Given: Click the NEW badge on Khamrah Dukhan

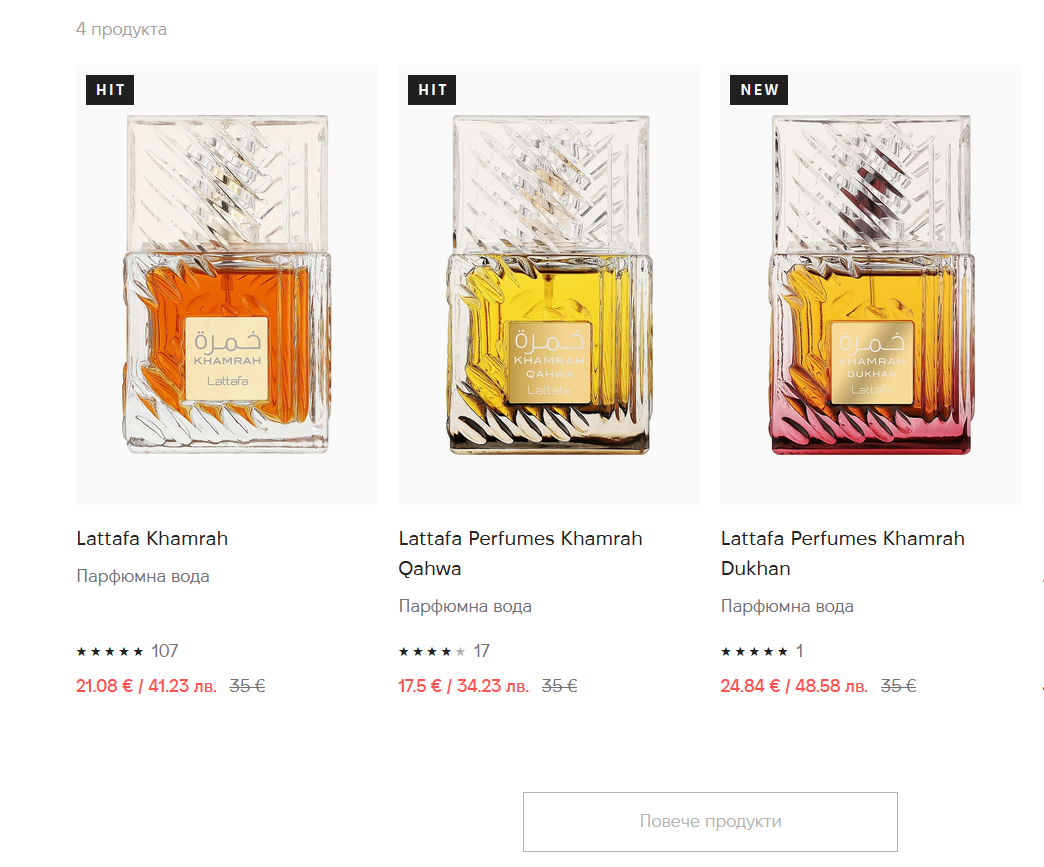Looking at the screenshot, I should [x=759, y=90].
